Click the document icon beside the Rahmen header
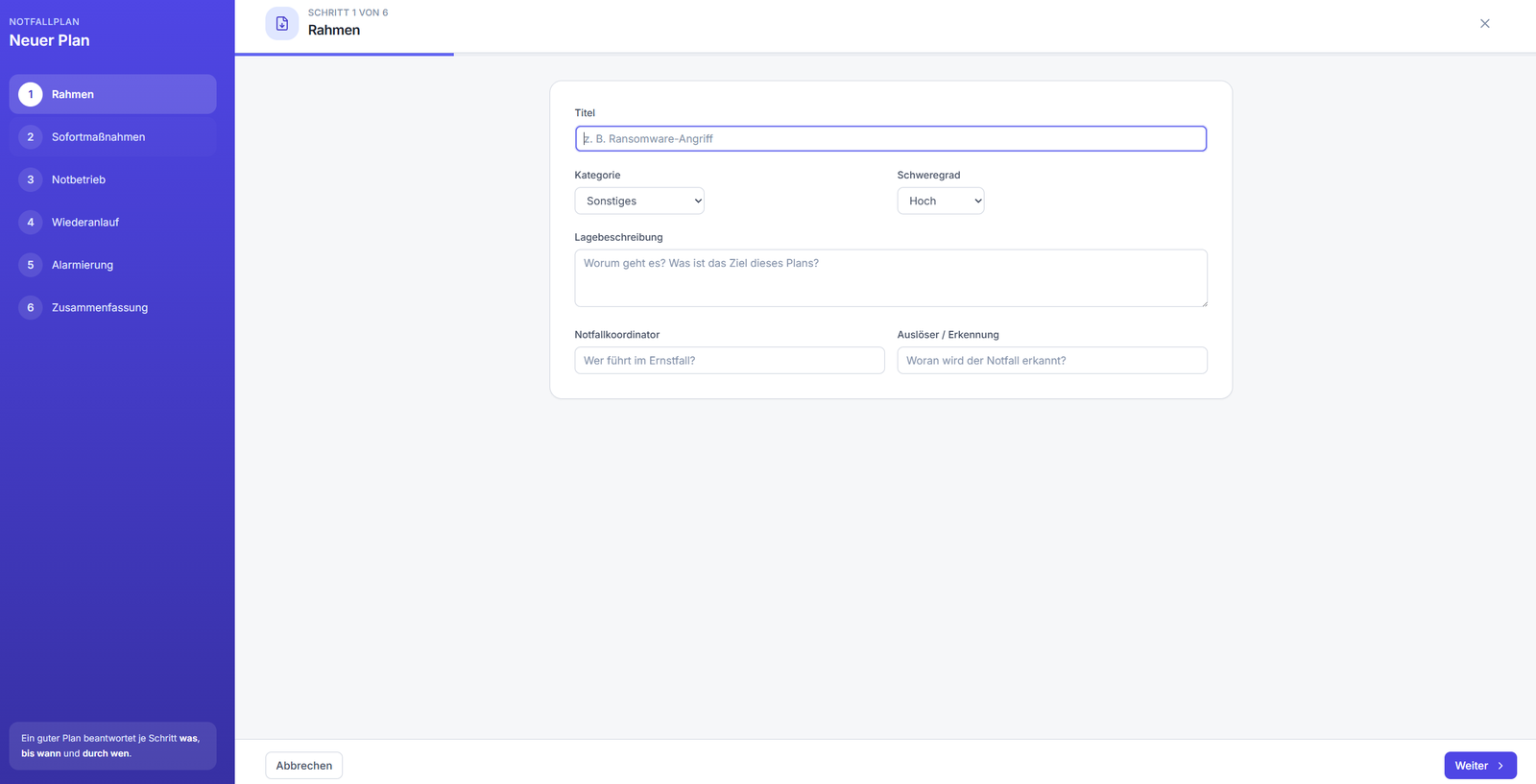This screenshot has height=784, width=1536. click(x=282, y=23)
